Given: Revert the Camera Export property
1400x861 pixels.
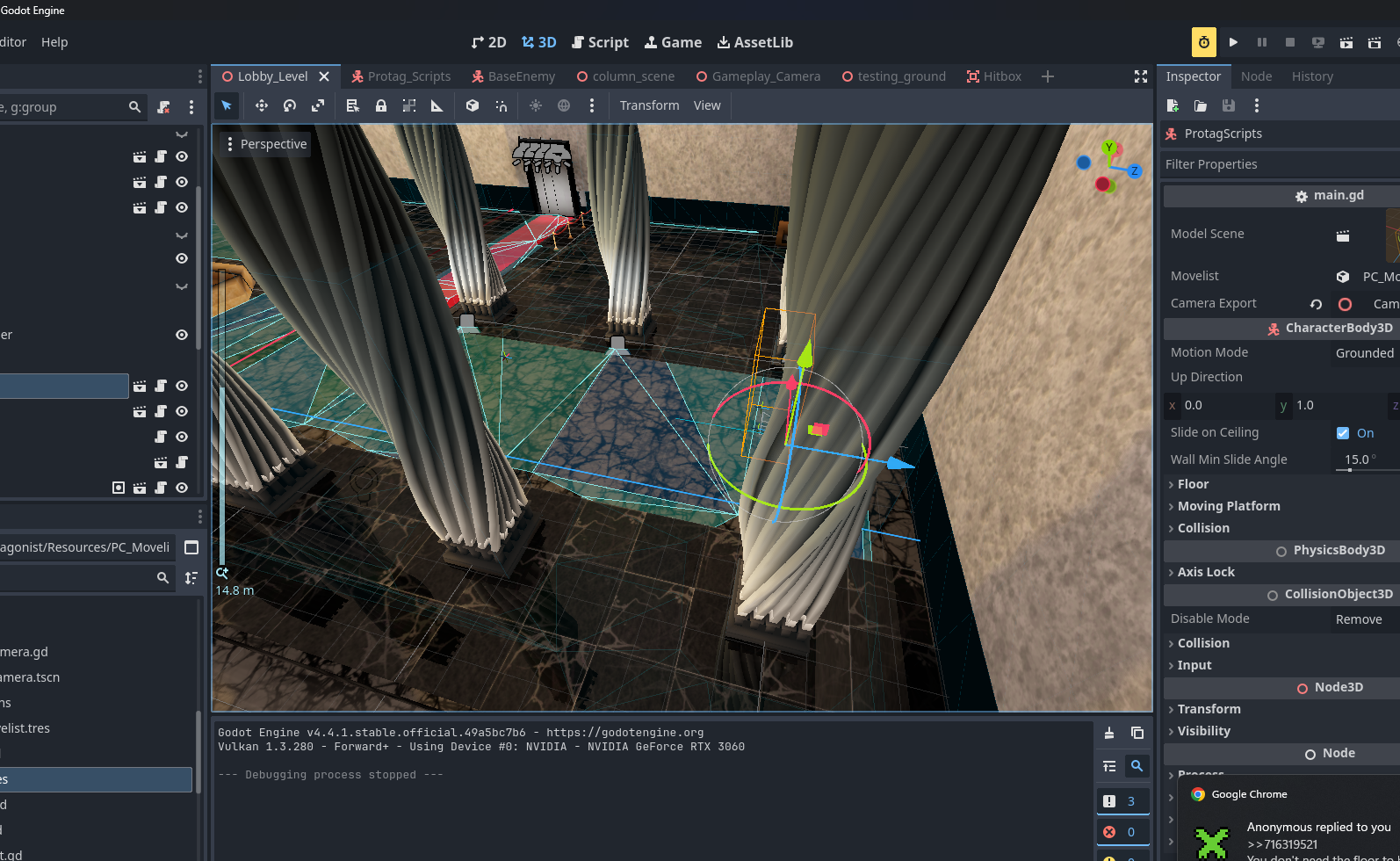Looking at the screenshot, I should tap(1316, 304).
